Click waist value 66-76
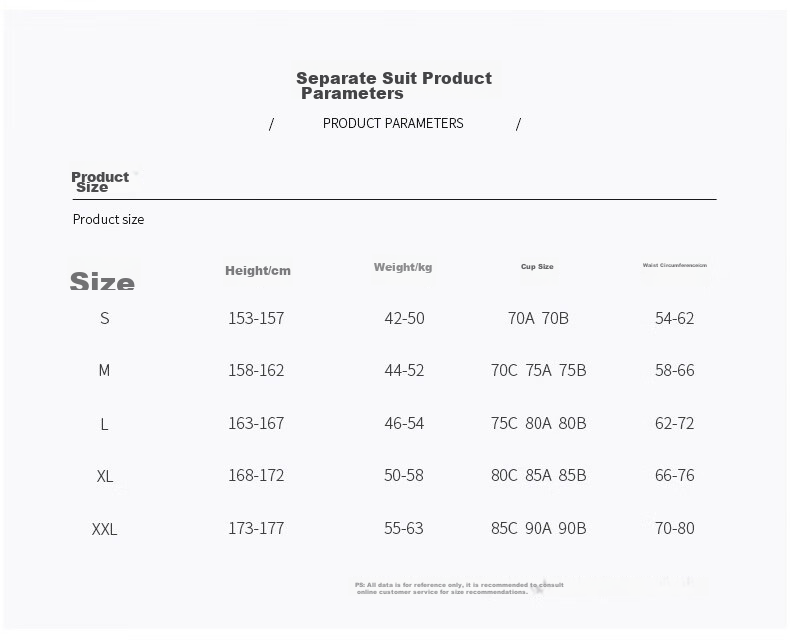This screenshot has width=790, height=640. click(x=675, y=475)
